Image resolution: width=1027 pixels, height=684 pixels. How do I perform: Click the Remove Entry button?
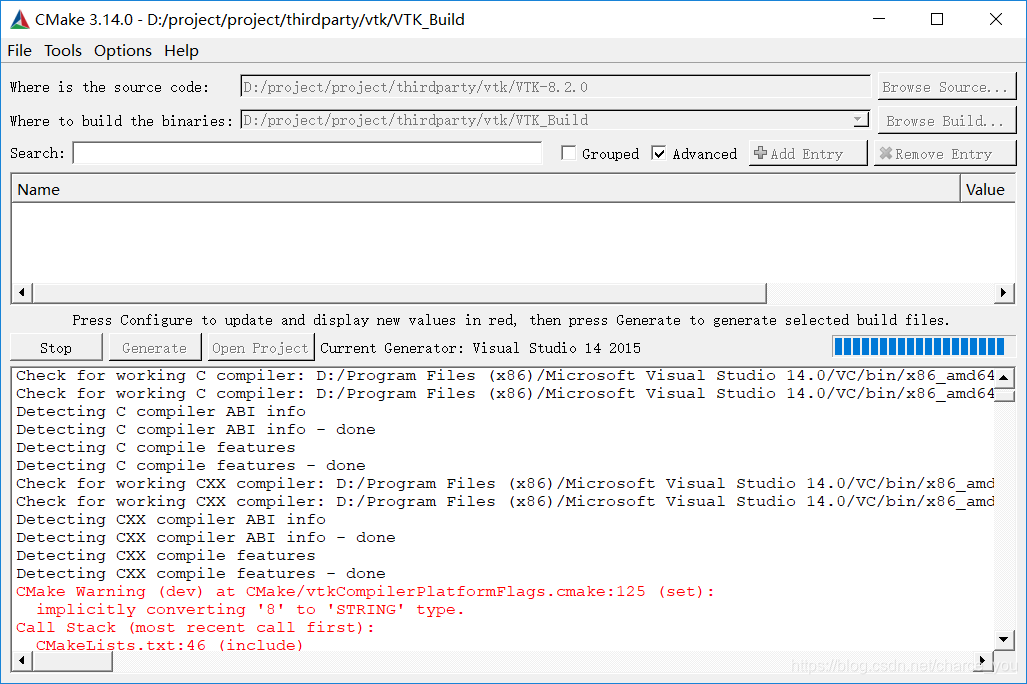point(944,153)
